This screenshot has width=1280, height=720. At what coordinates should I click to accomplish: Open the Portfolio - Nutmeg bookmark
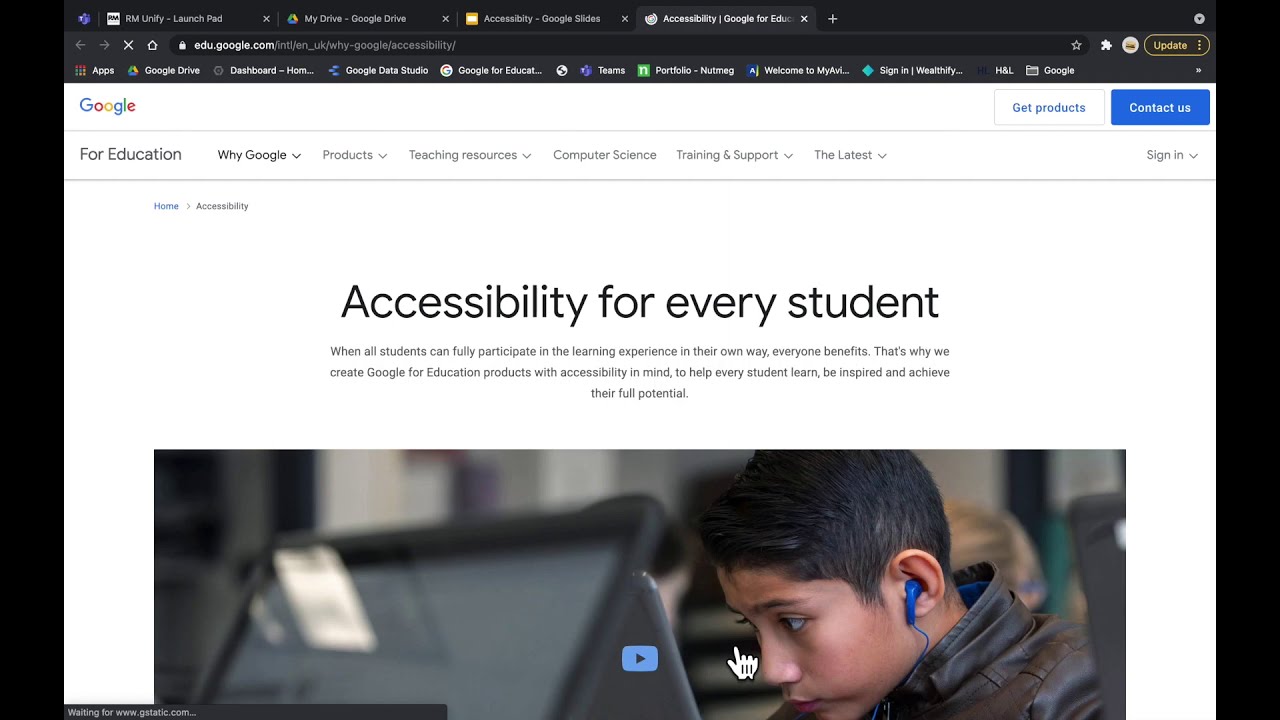(686, 70)
